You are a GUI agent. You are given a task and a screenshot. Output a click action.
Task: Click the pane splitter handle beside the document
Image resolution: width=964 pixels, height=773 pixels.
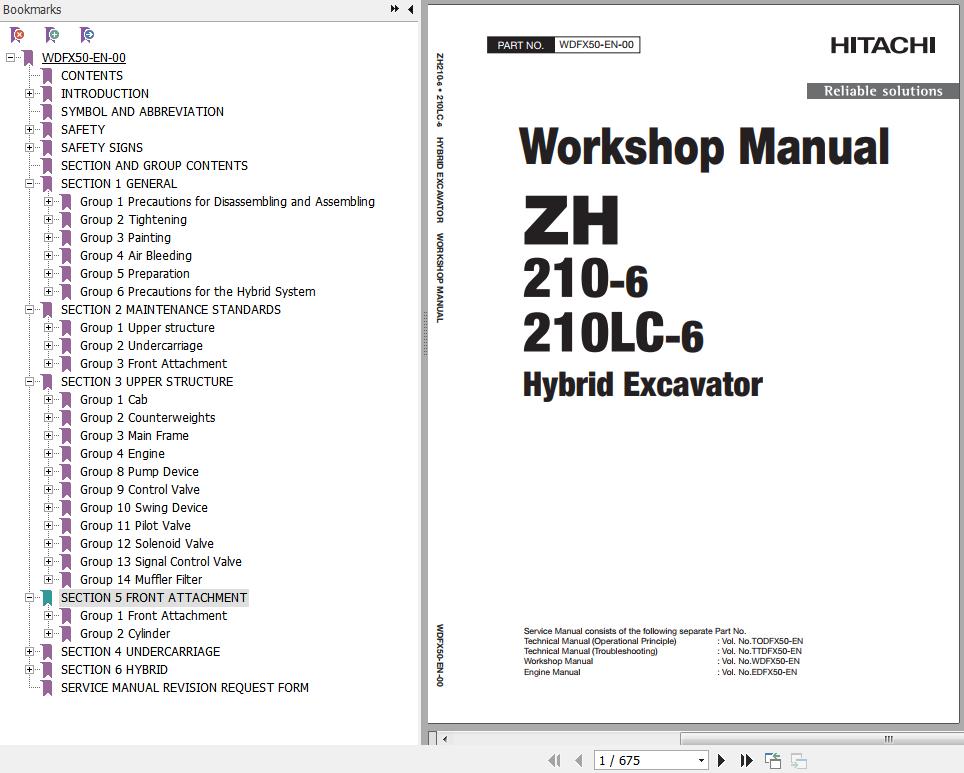coord(424,333)
